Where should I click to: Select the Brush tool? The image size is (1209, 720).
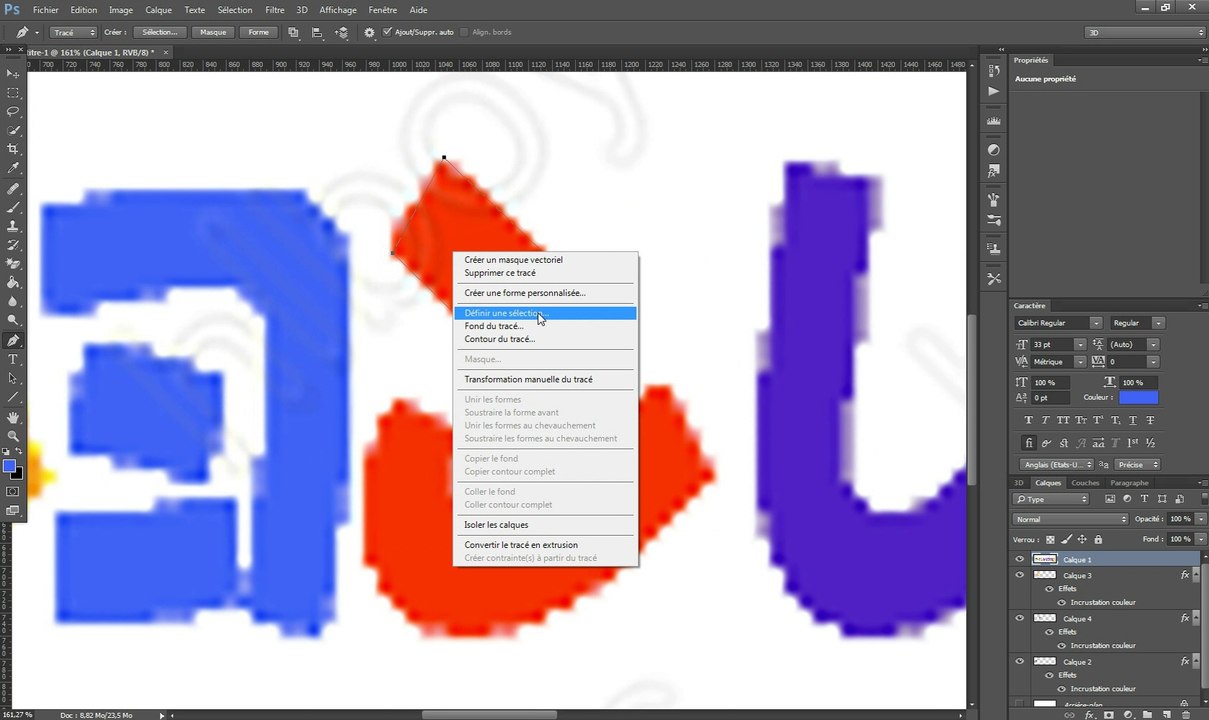pos(13,207)
